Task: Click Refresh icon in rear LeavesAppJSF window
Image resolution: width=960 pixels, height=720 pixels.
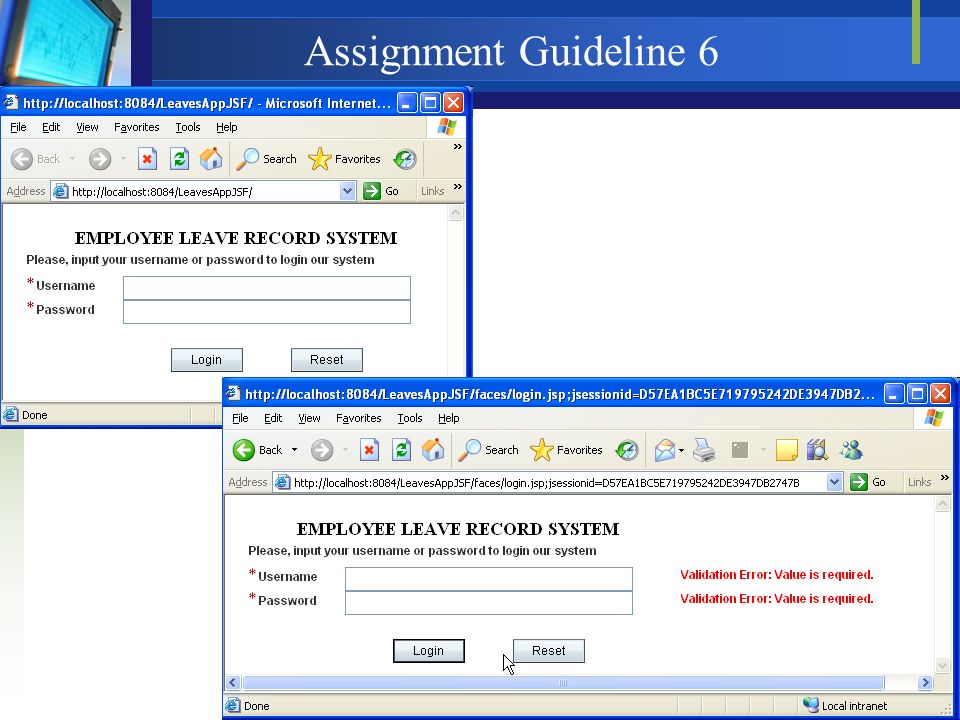Action: click(179, 159)
